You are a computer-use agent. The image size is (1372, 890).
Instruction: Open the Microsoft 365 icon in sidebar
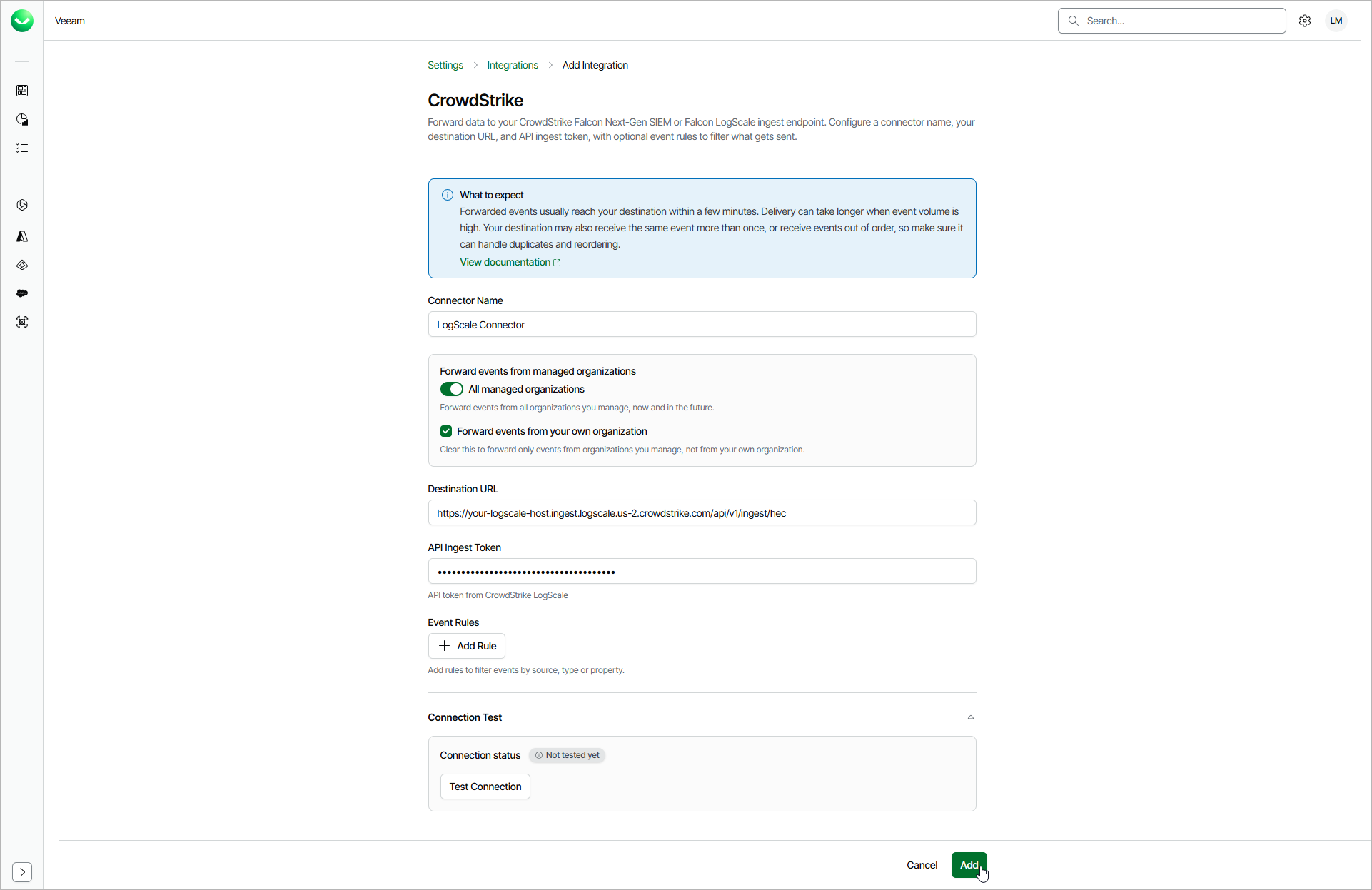[x=22, y=205]
